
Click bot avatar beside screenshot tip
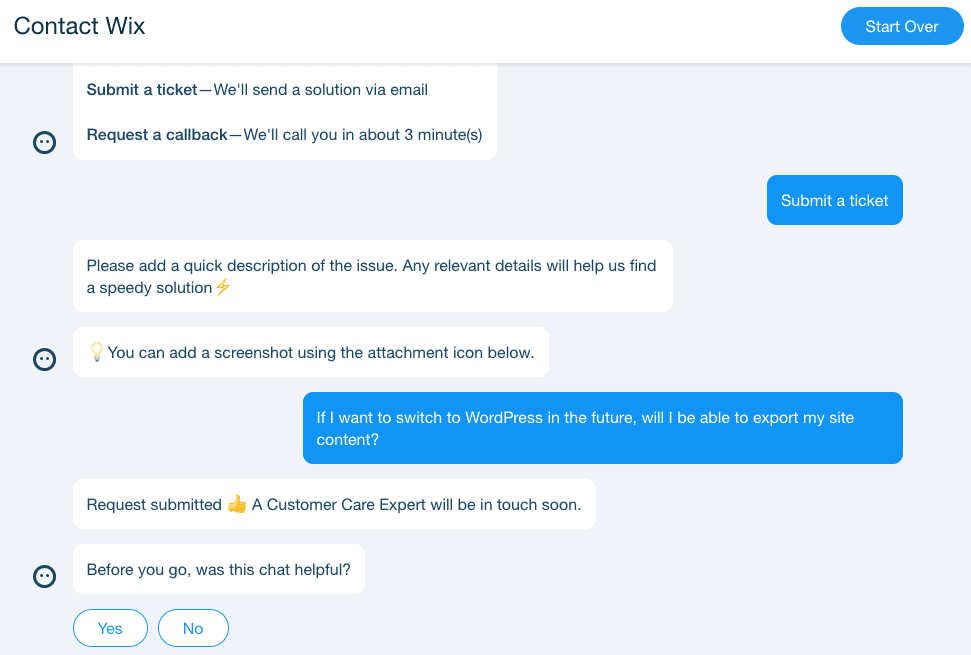[45, 359]
